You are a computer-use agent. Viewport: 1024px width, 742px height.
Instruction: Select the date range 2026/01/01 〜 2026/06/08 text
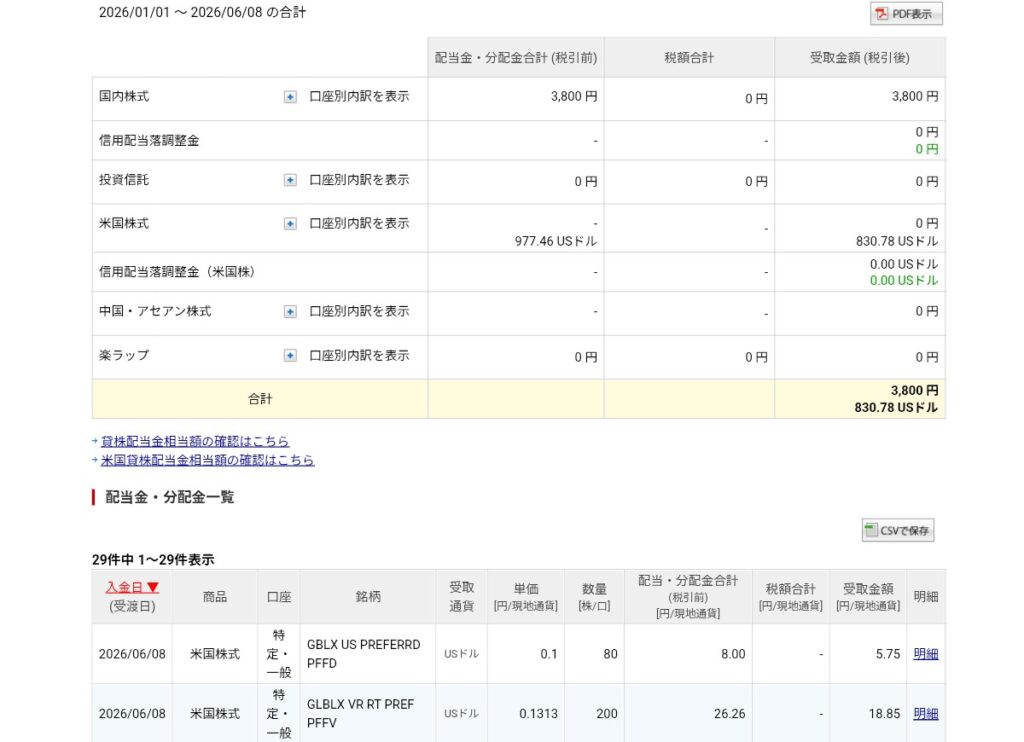[x=180, y=12]
